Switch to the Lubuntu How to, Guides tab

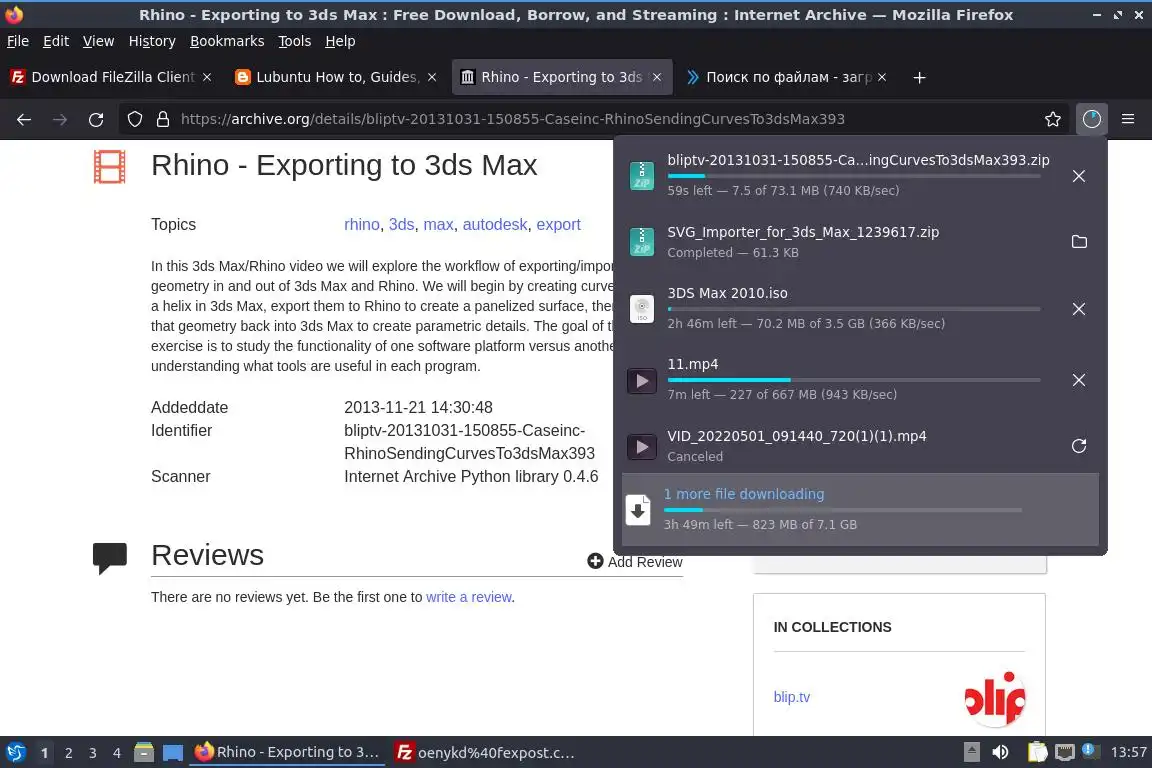pyautogui.click(x=336, y=77)
